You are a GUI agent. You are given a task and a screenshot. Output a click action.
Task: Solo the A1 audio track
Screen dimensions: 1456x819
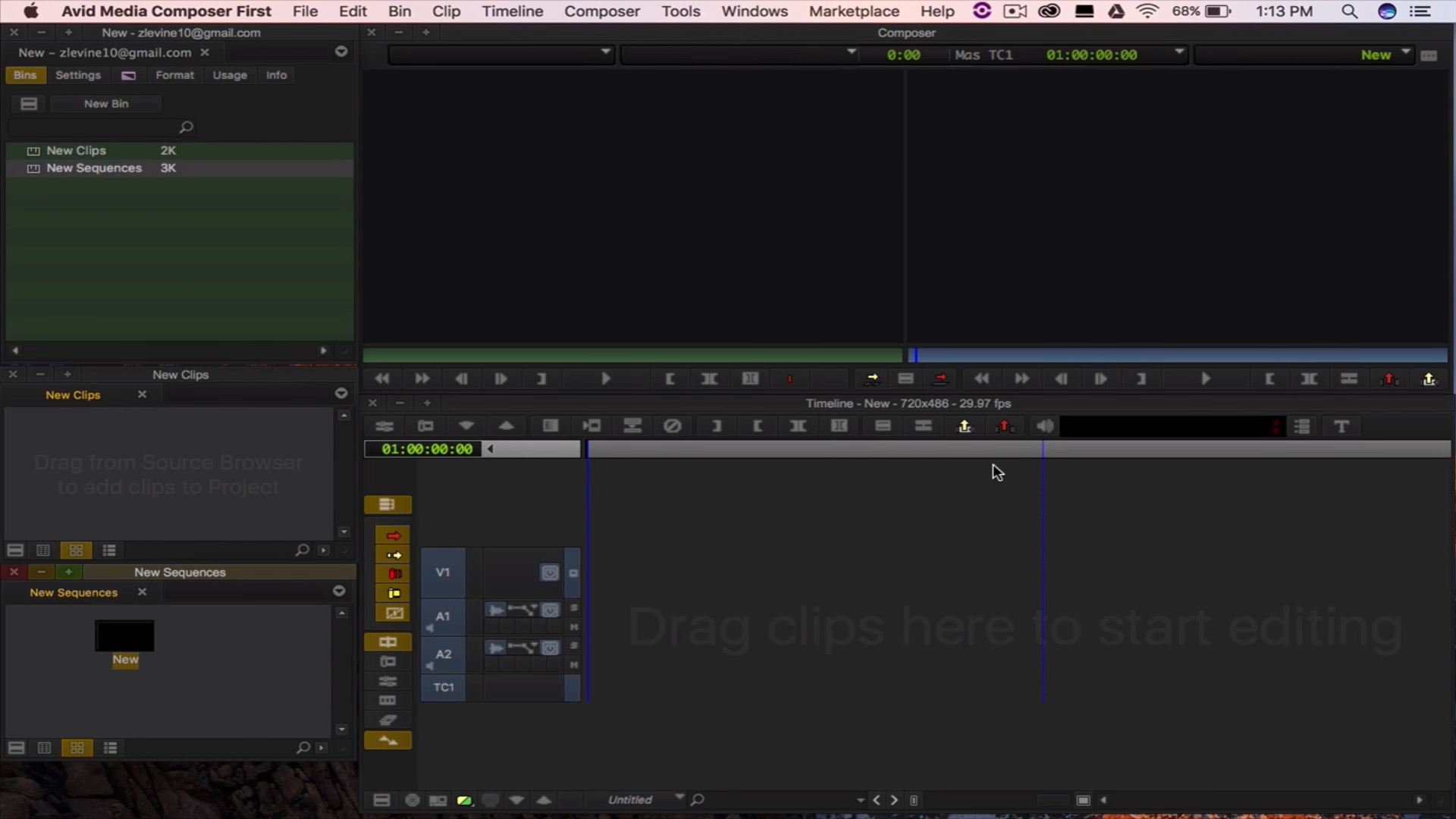(x=574, y=608)
